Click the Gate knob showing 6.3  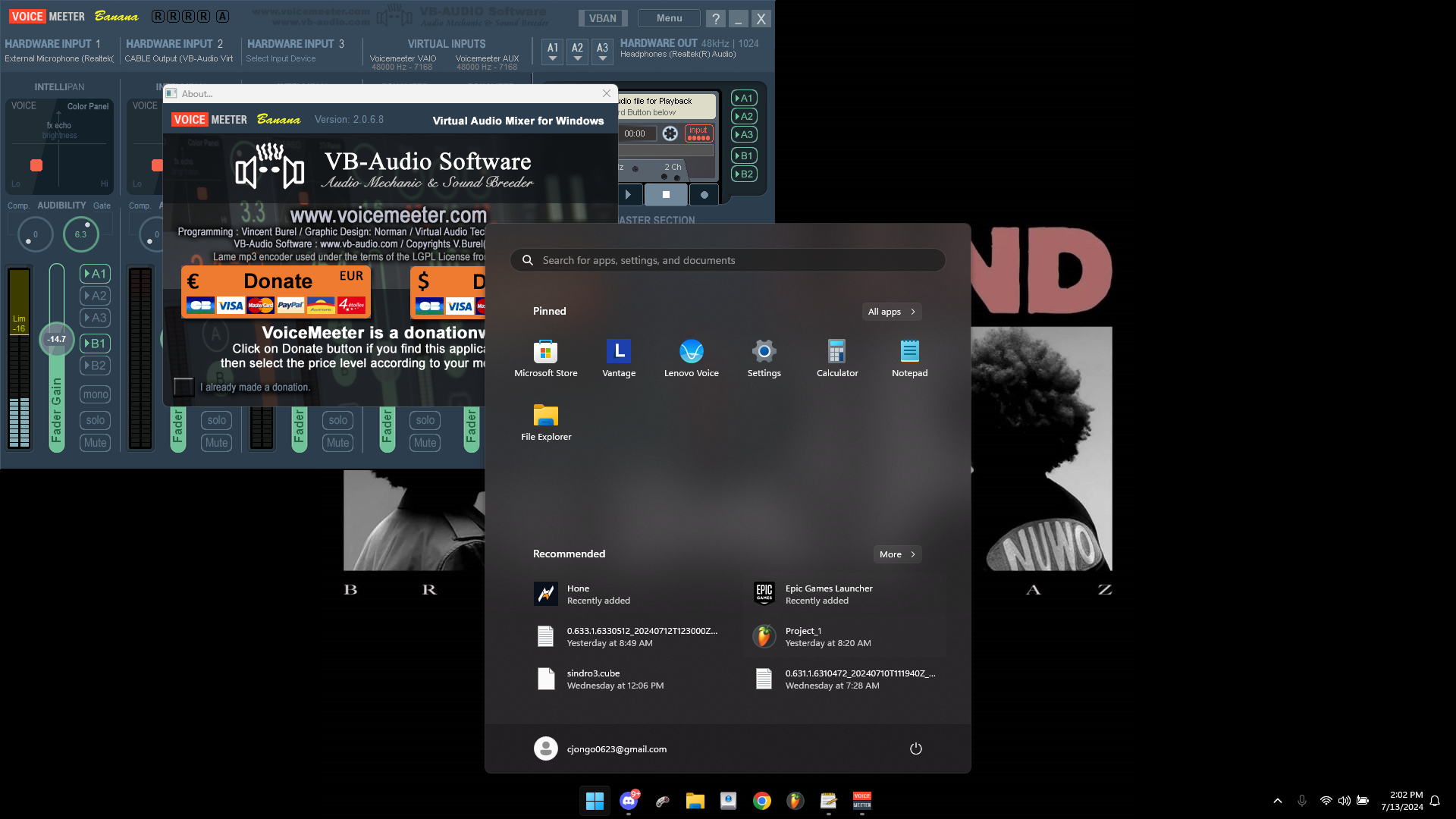pyautogui.click(x=80, y=234)
